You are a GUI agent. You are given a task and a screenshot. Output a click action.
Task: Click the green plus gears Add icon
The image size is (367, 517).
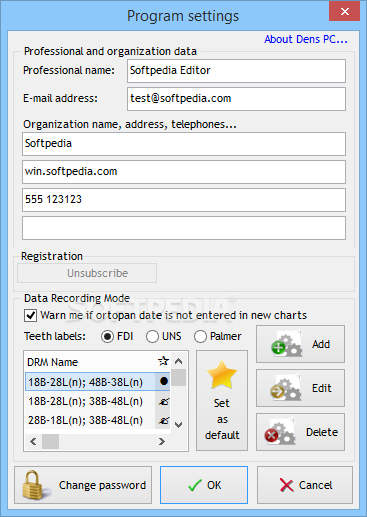pos(286,344)
